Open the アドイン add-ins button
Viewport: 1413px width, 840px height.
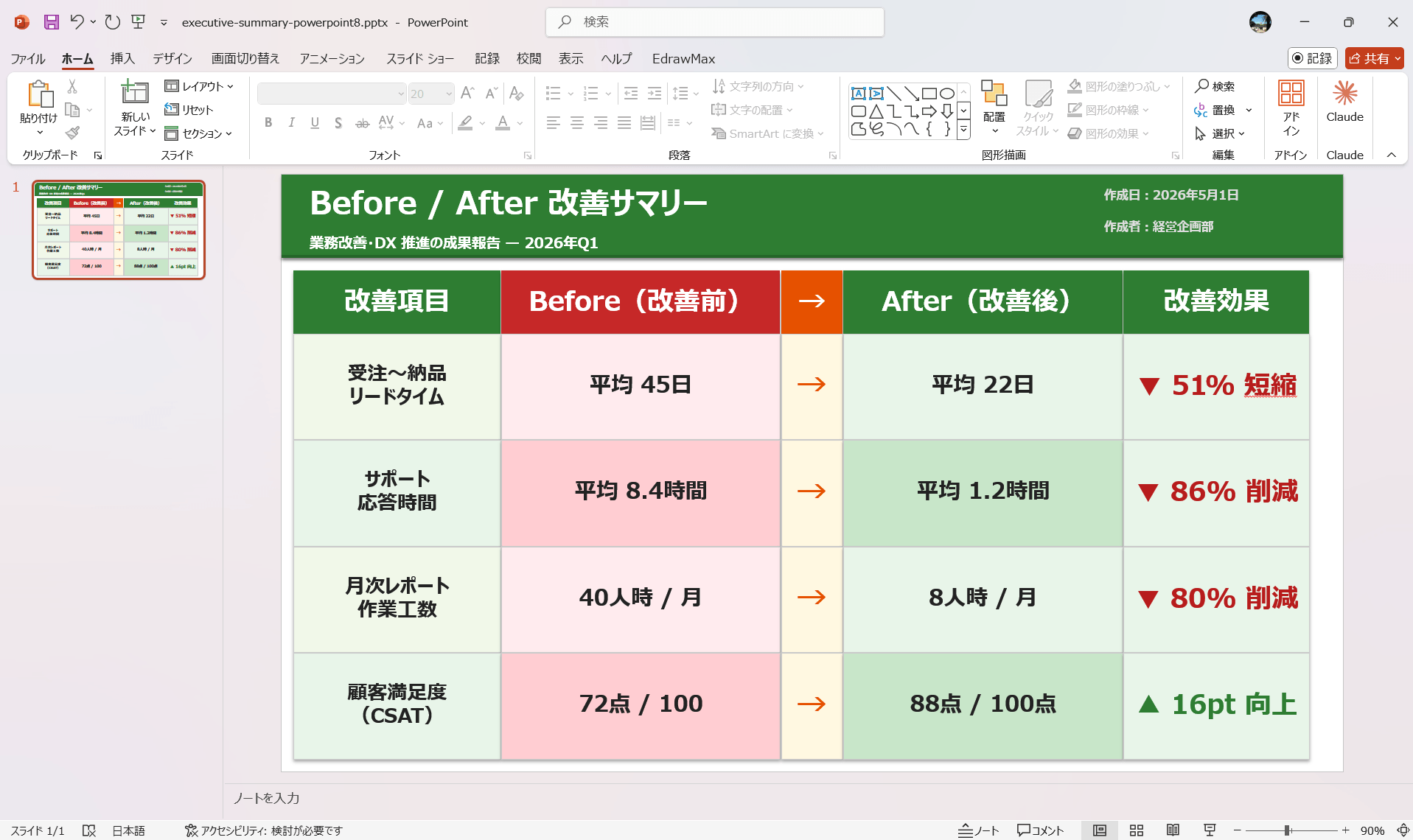point(1291,108)
